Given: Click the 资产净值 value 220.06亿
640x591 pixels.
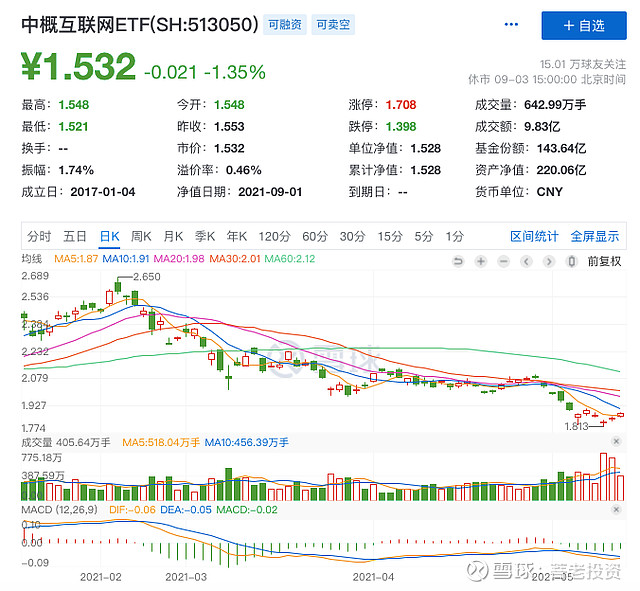Looking at the screenshot, I should 561,170.
